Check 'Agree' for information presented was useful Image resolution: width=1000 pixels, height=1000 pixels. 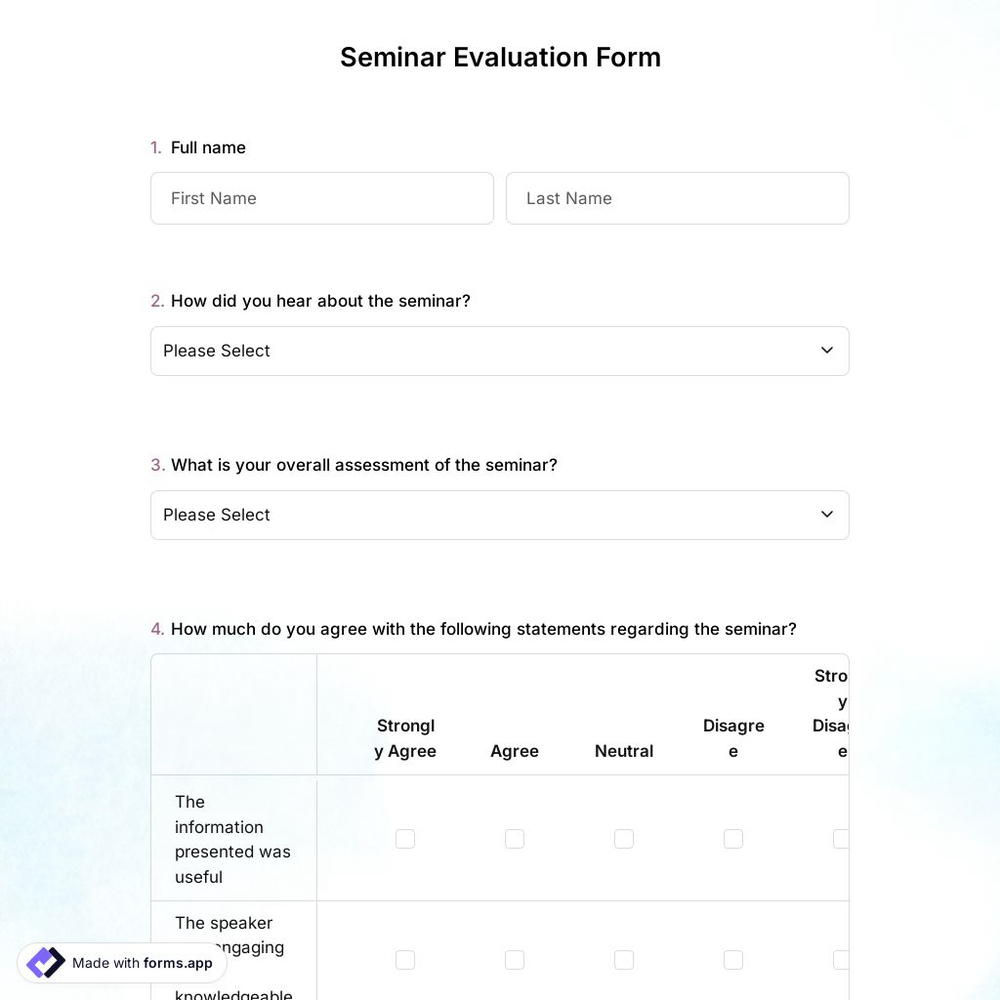tap(514, 839)
